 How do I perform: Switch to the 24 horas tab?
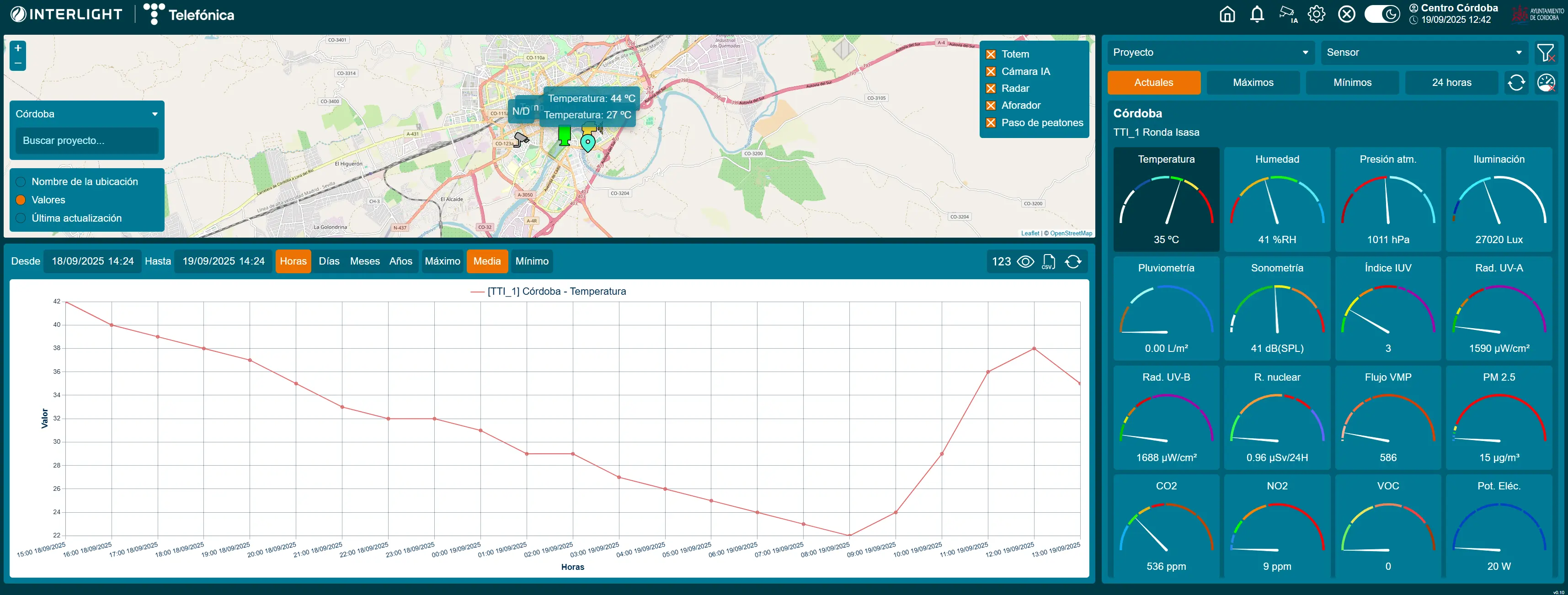point(1451,83)
